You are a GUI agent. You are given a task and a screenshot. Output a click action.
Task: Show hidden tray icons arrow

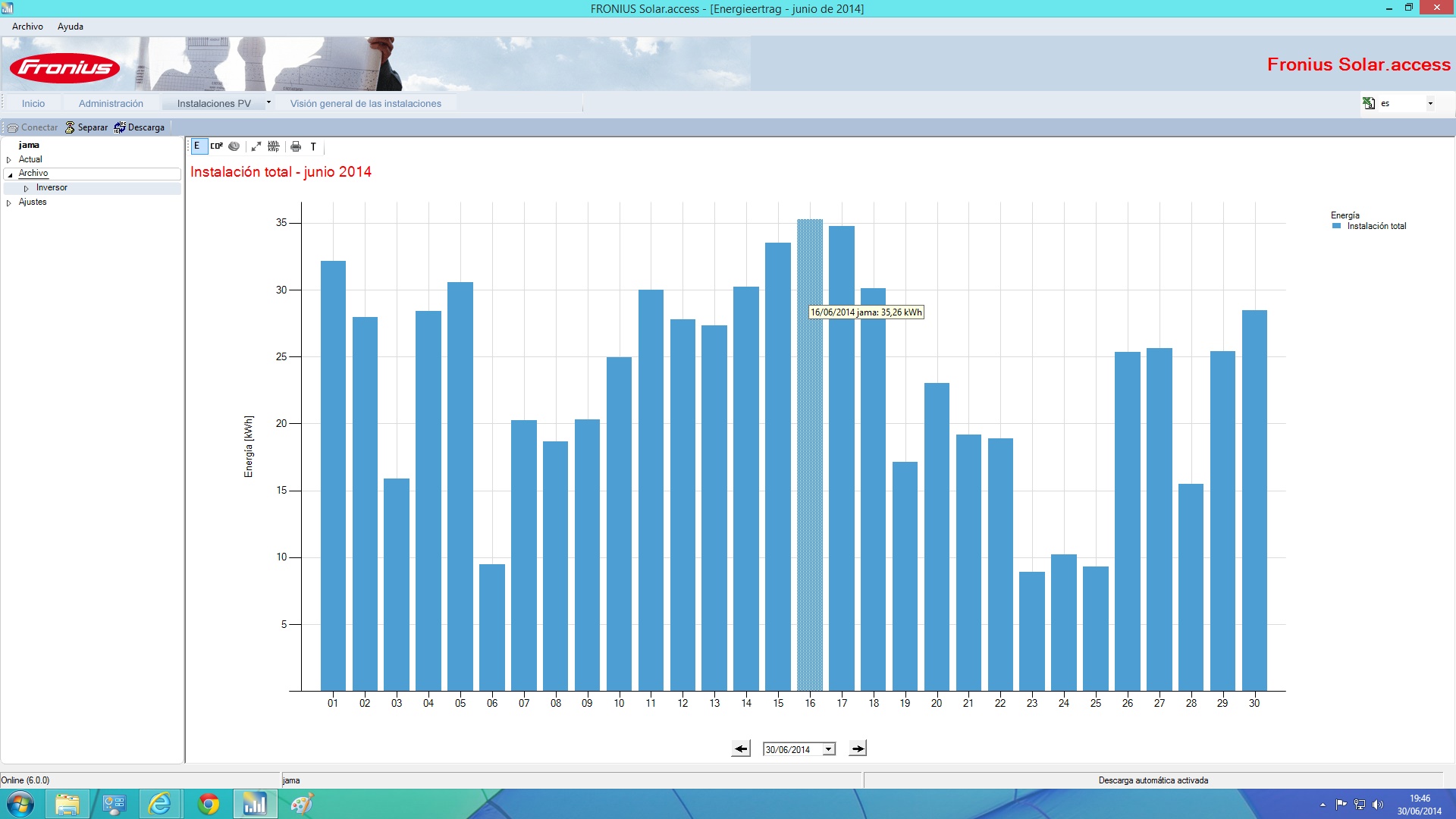1323,805
